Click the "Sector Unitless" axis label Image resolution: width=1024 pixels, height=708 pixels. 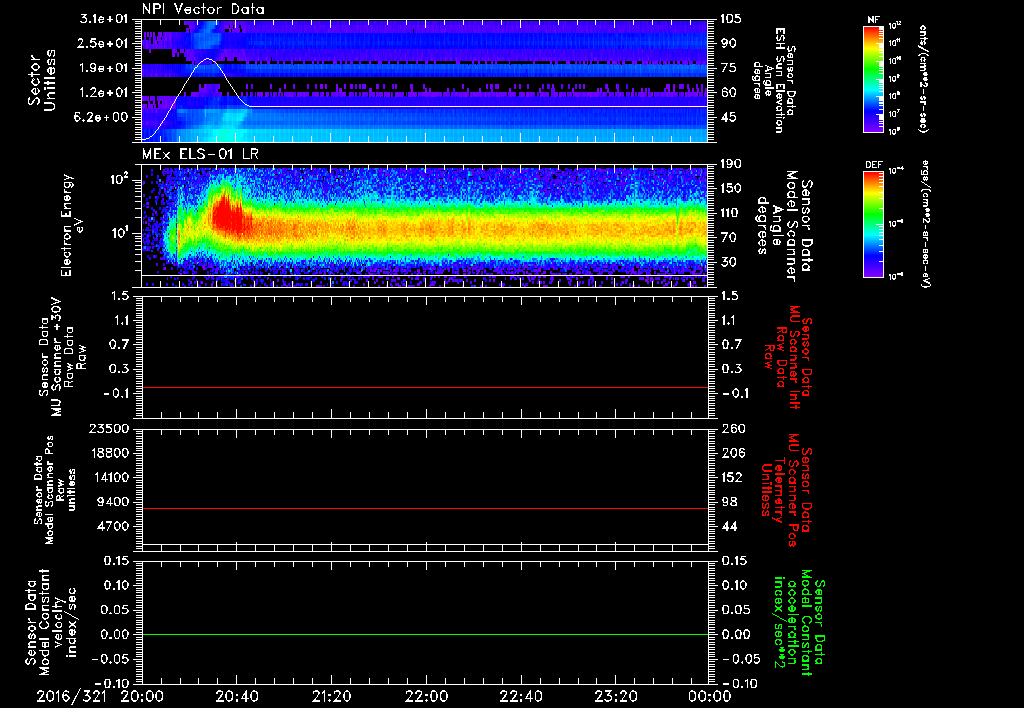tap(42, 80)
